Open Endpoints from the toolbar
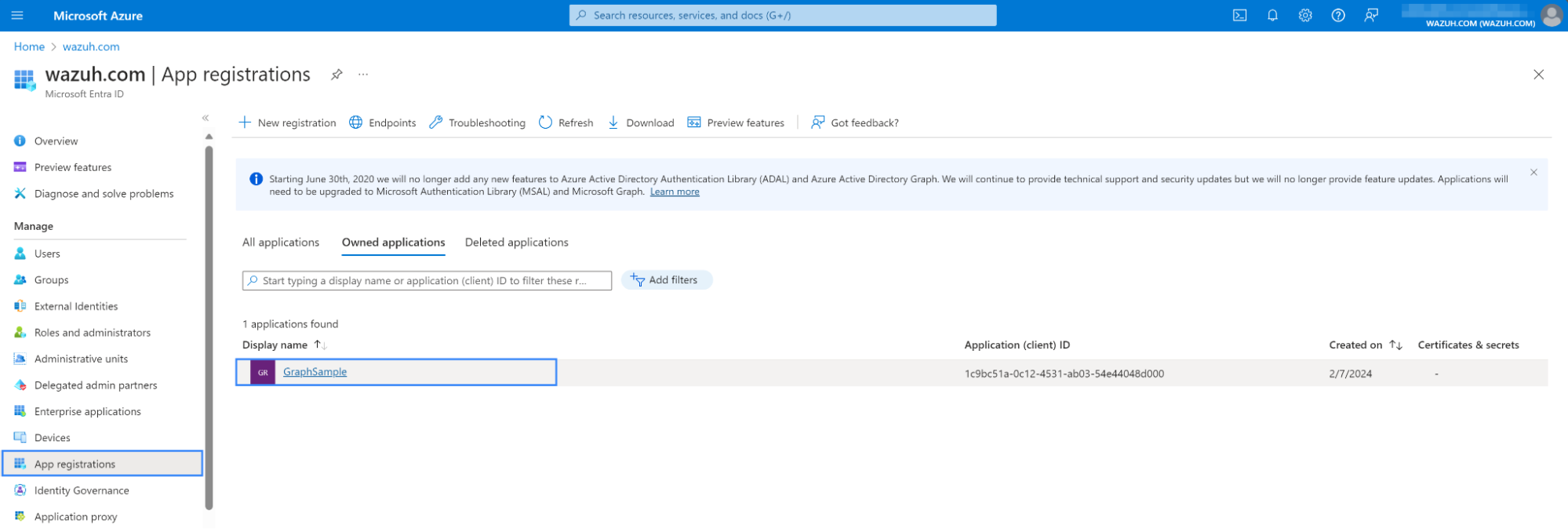This screenshot has height=529, width=1568. tap(382, 122)
